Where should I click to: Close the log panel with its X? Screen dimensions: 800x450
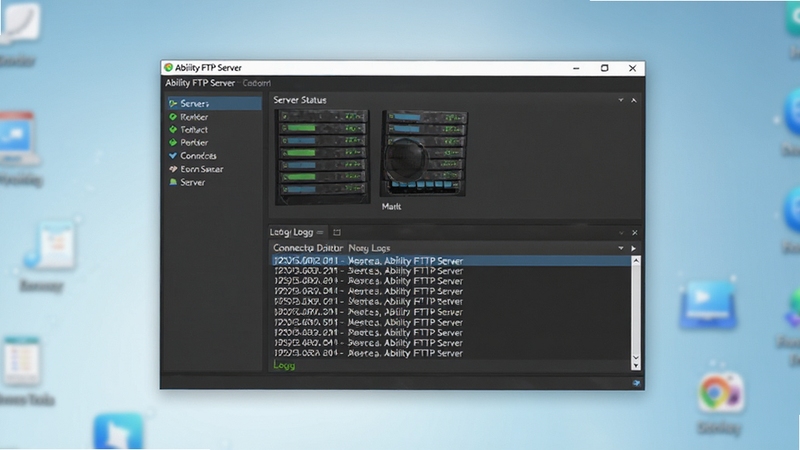(x=635, y=233)
